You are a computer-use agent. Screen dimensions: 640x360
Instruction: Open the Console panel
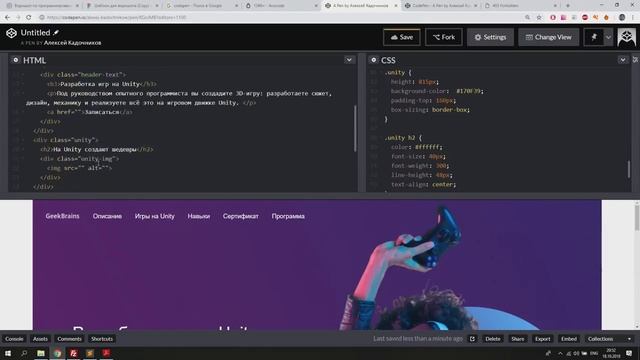14,339
